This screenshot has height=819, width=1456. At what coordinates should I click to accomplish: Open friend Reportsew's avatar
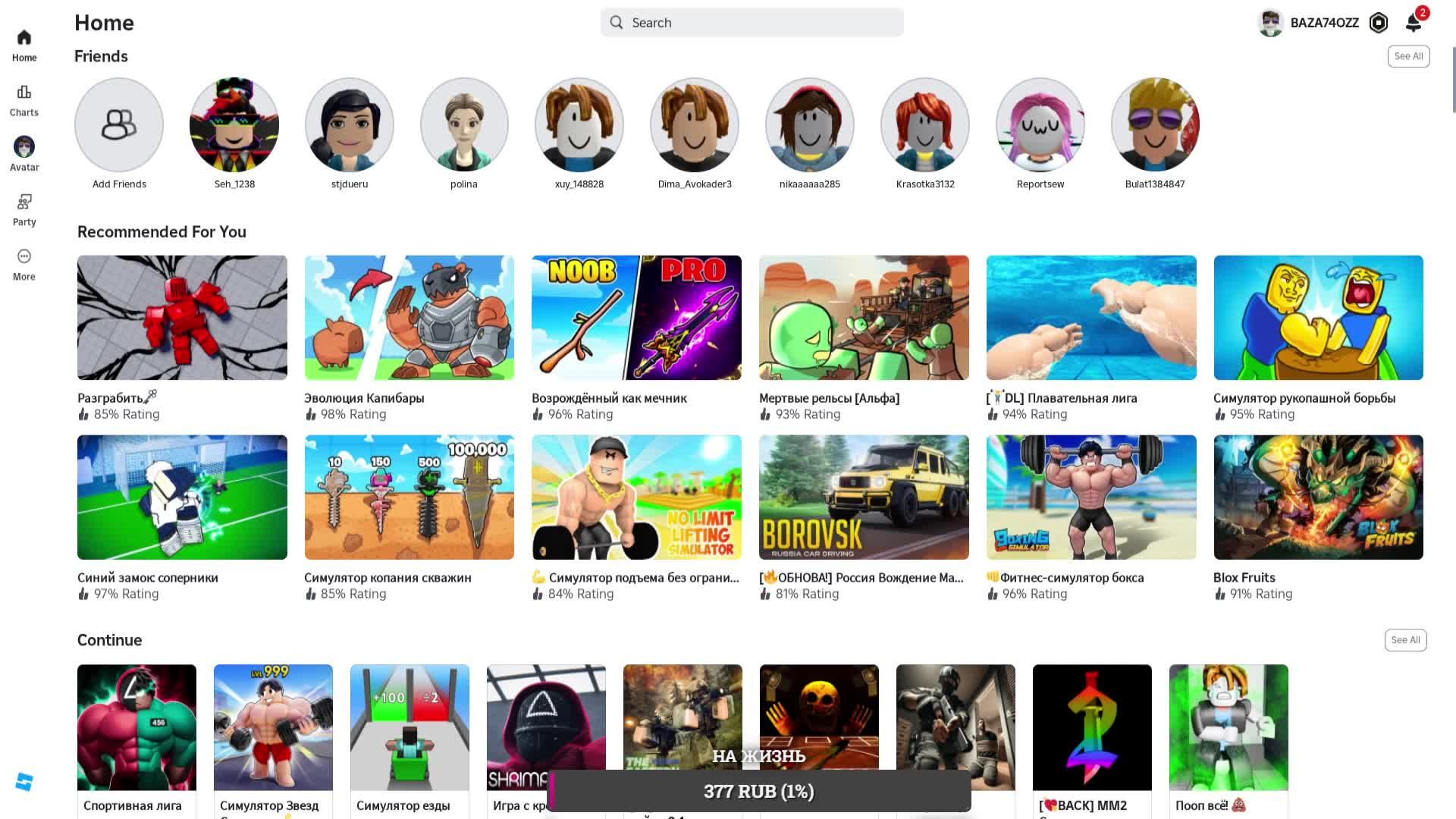tap(1040, 125)
